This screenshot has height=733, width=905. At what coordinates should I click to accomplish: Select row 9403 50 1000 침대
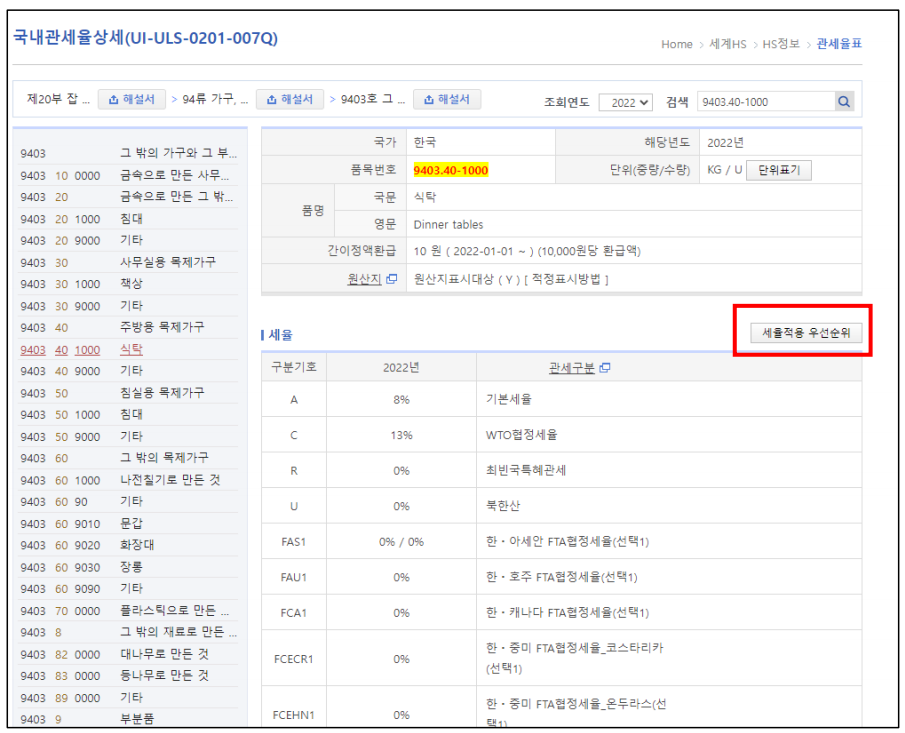click(x=128, y=415)
